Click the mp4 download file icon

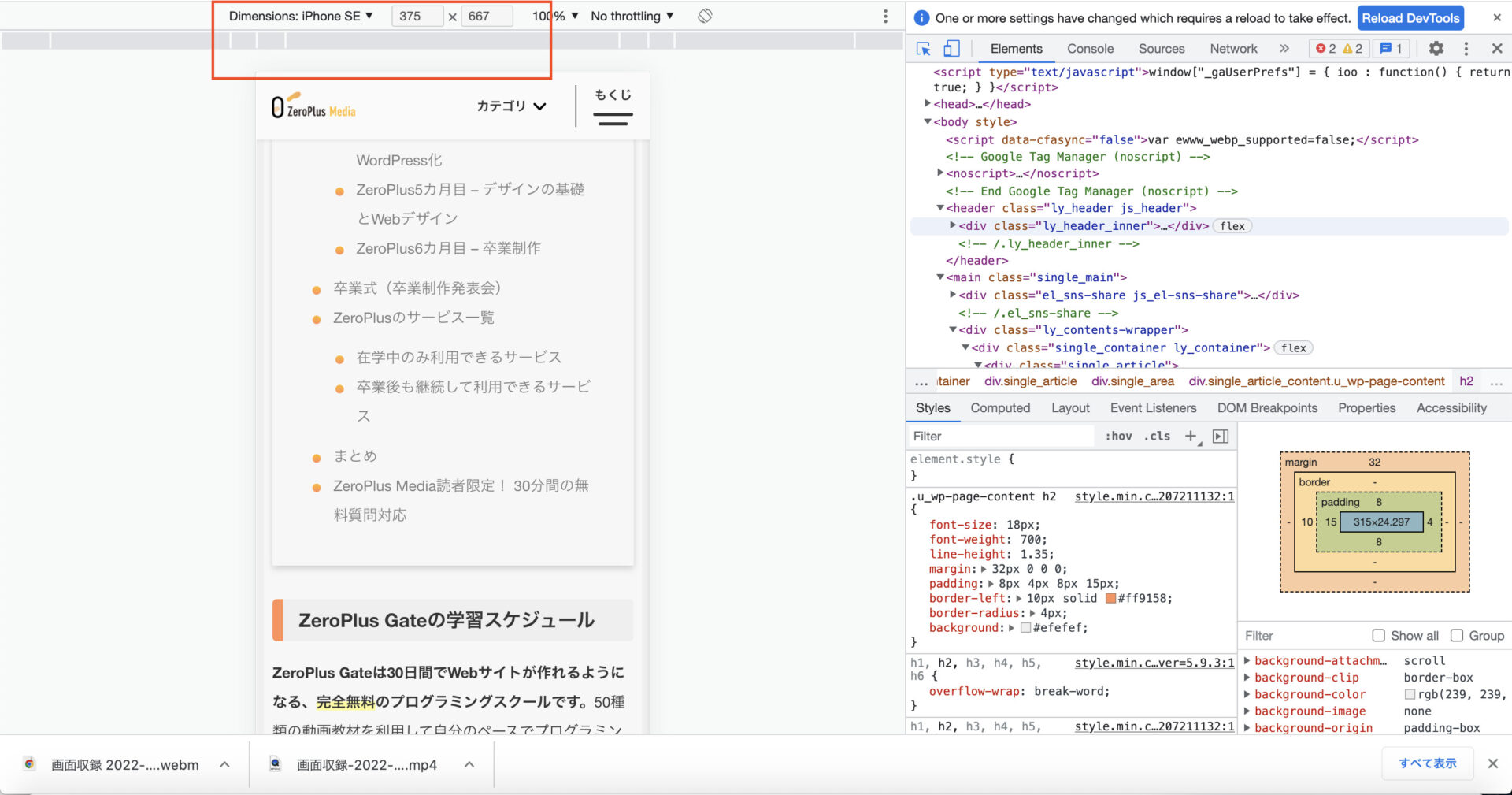click(x=275, y=763)
